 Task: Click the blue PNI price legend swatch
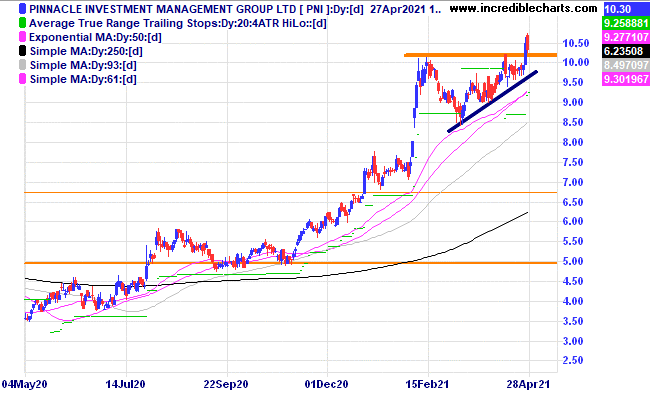coord(22,9)
